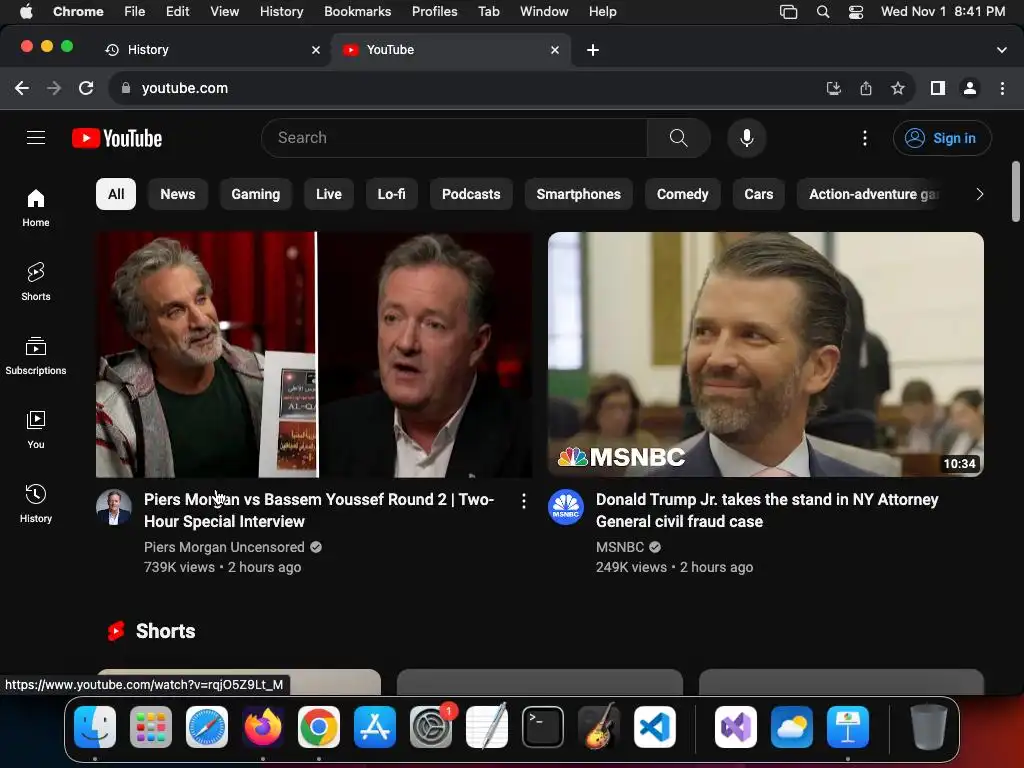This screenshot has width=1024, height=768.
Task: Select the All filter chip
Action: tap(116, 194)
